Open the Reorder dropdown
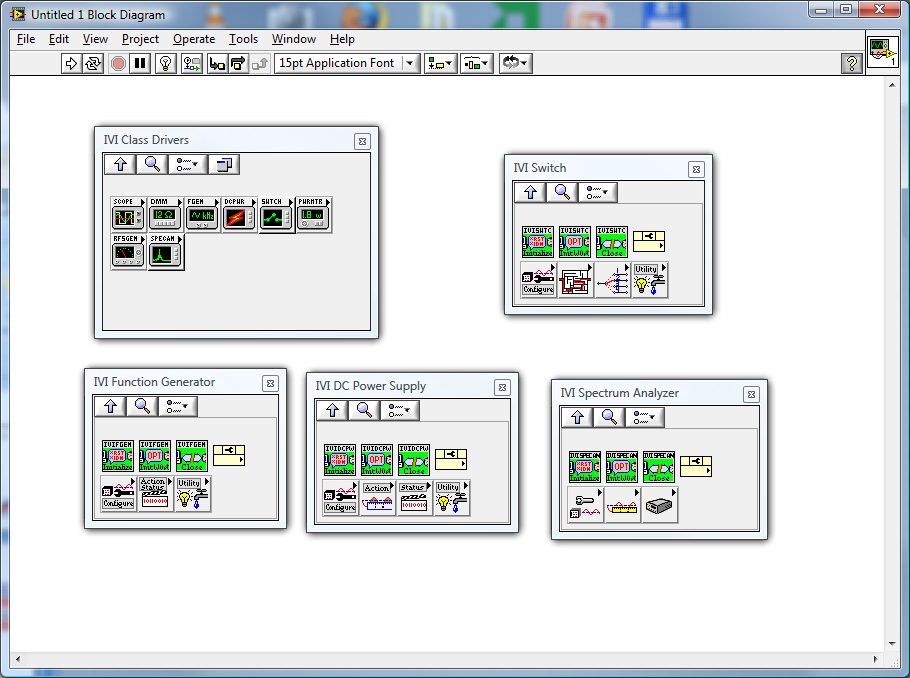Image resolution: width=910 pixels, height=678 pixels. (515, 63)
